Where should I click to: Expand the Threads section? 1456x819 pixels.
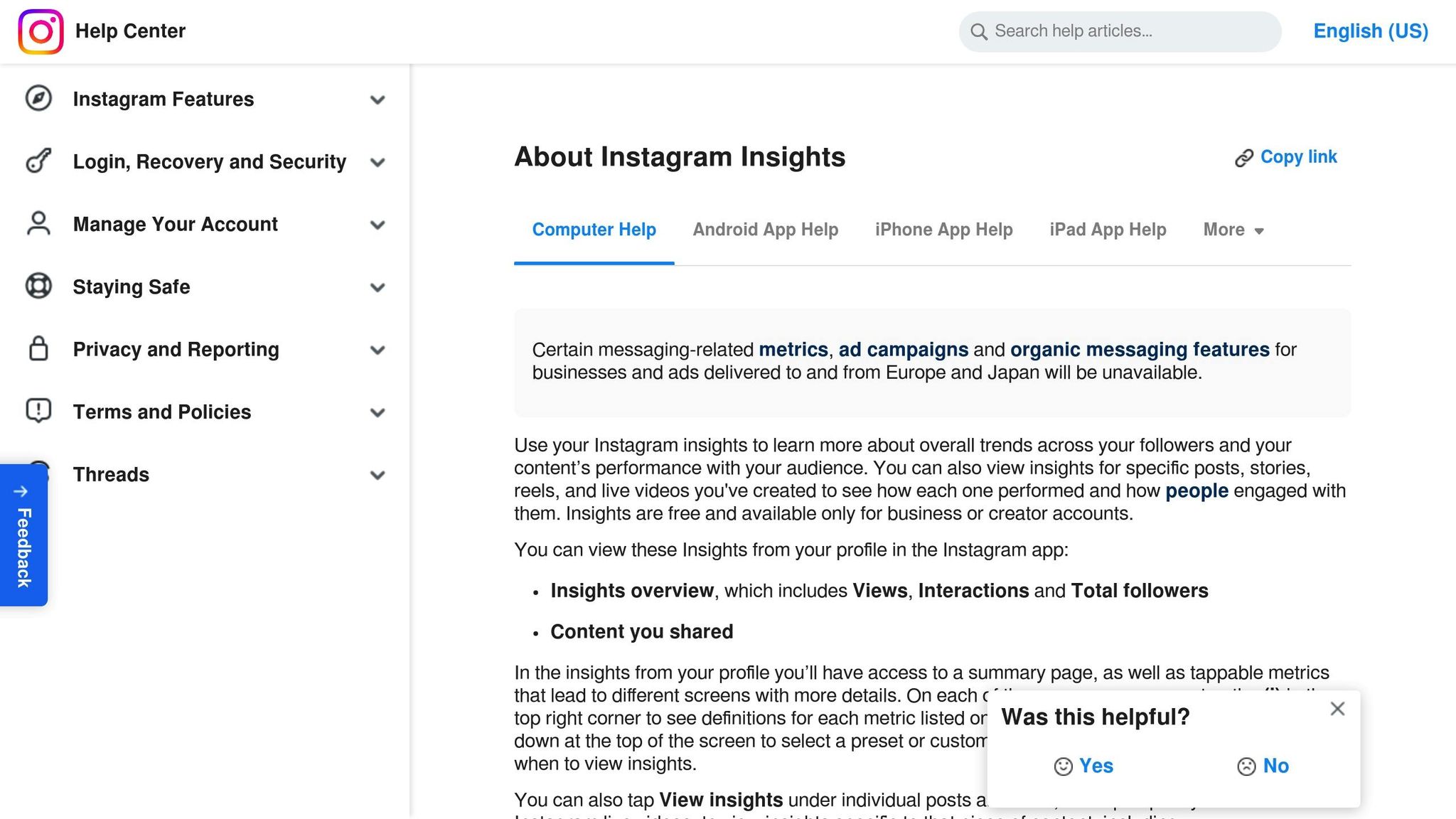[378, 475]
